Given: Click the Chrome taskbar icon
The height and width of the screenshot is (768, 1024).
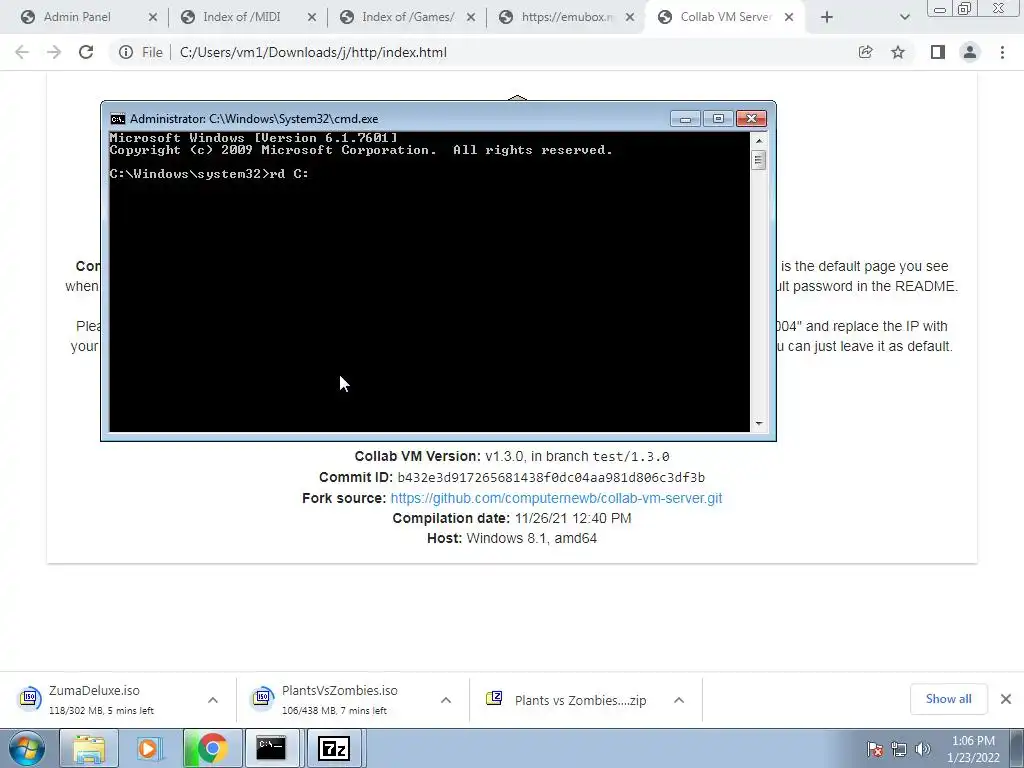Looking at the screenshot, I should pyautogui.click(x=212, y=748).
